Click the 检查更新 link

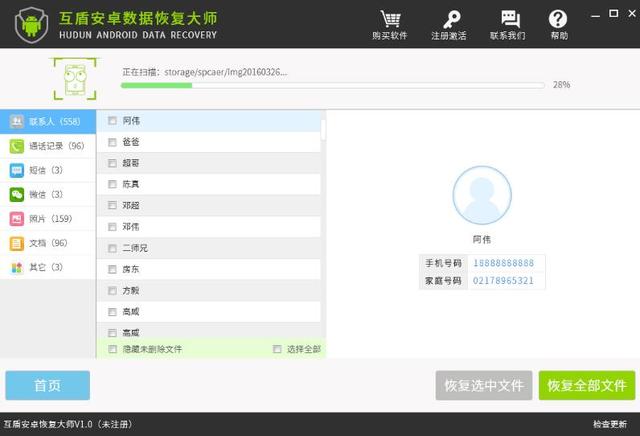click(610, 425)
